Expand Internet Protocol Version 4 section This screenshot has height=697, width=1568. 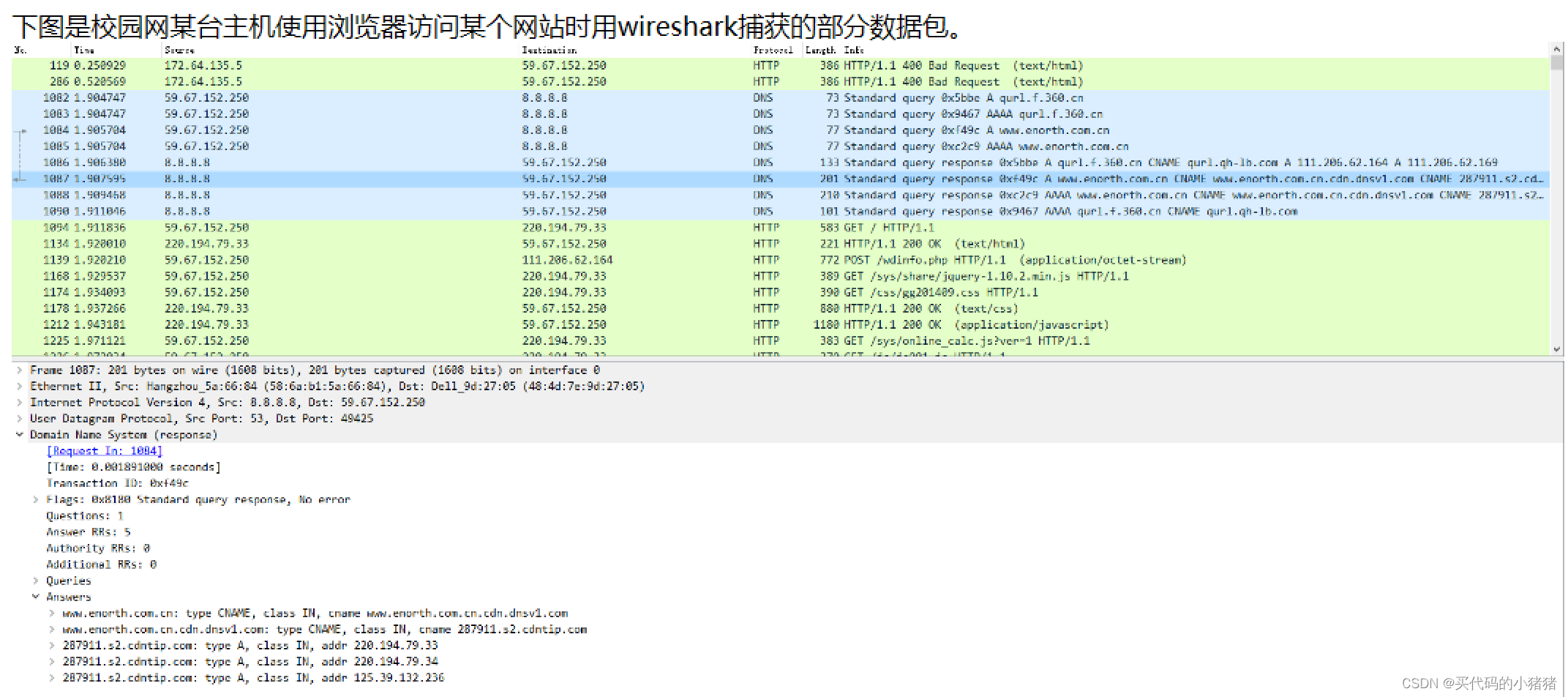20,403
